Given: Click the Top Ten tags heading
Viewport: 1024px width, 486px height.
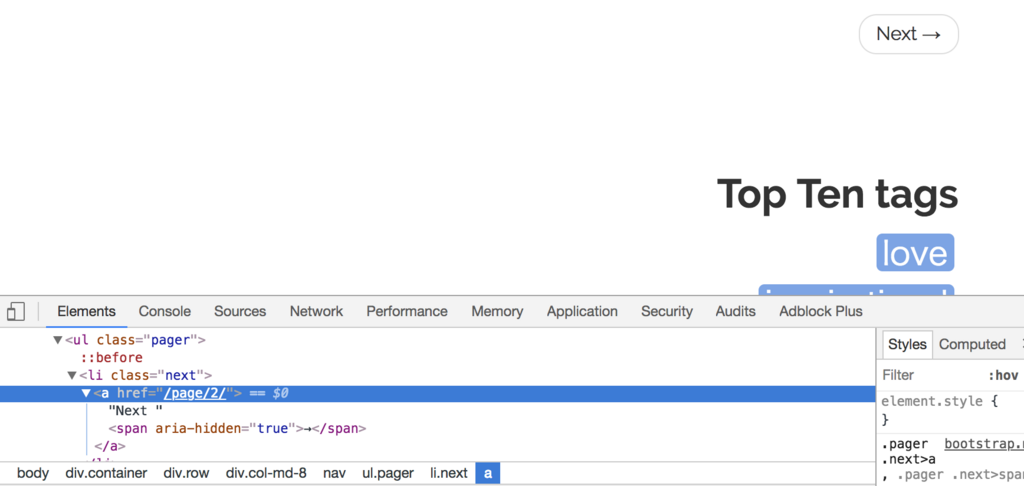Looking at the screenshot, I should point(837,194).
